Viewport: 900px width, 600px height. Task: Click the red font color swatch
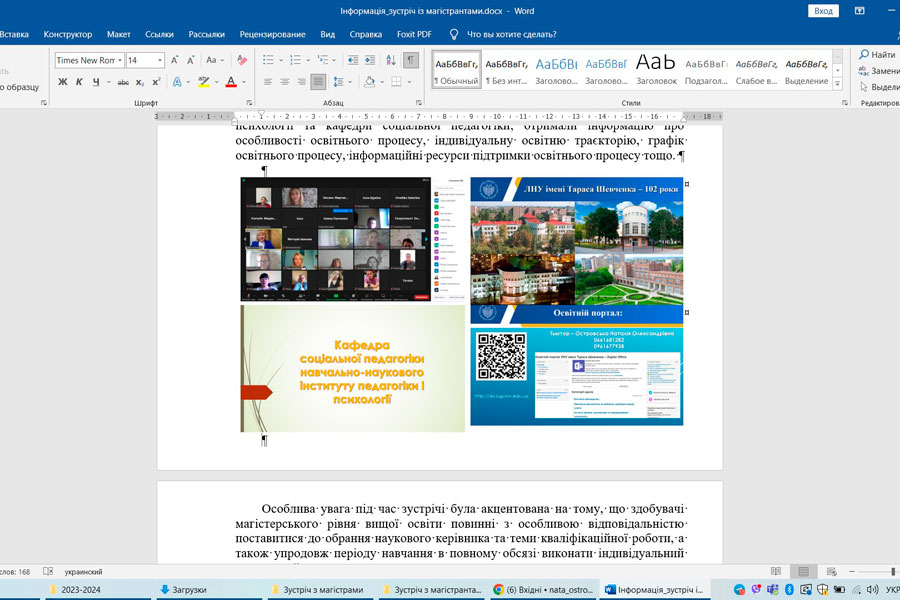coord(231,82)
